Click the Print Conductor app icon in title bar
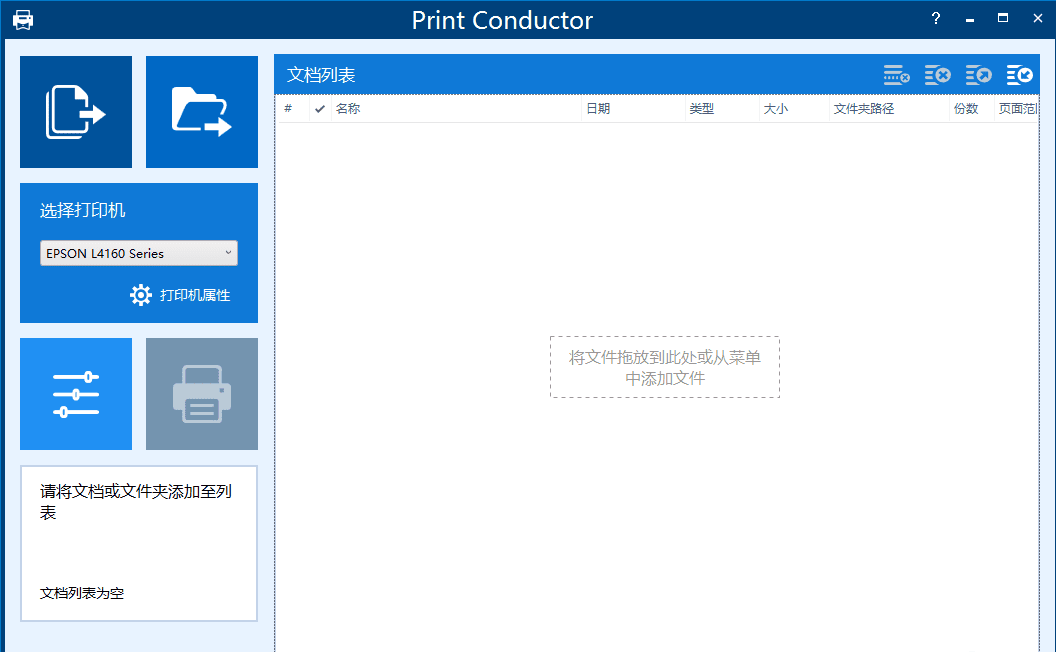1056x652 pixels. [23, 20]
